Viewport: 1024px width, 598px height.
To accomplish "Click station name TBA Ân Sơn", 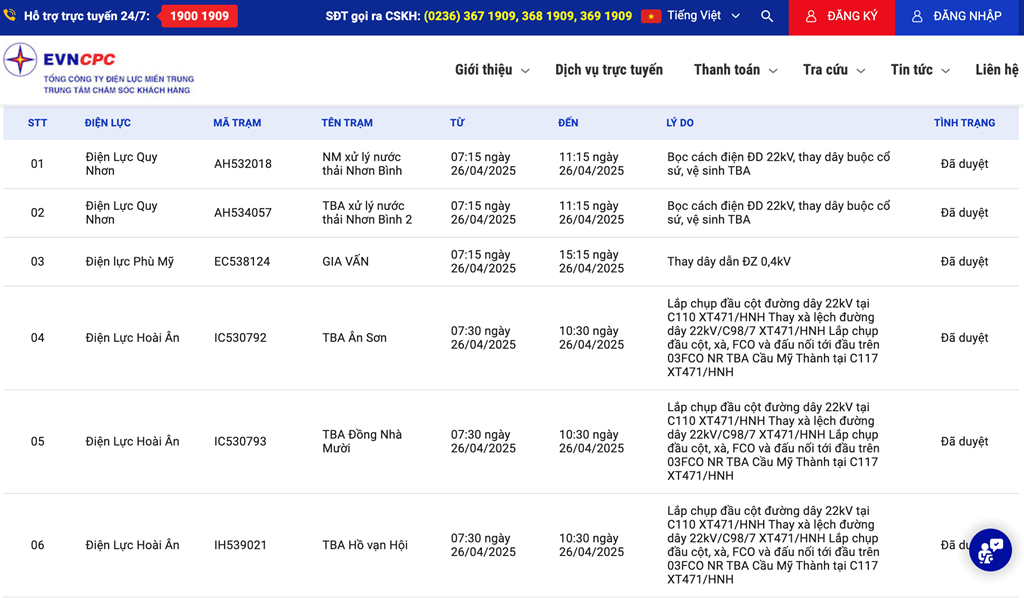I will click(355, 338).
